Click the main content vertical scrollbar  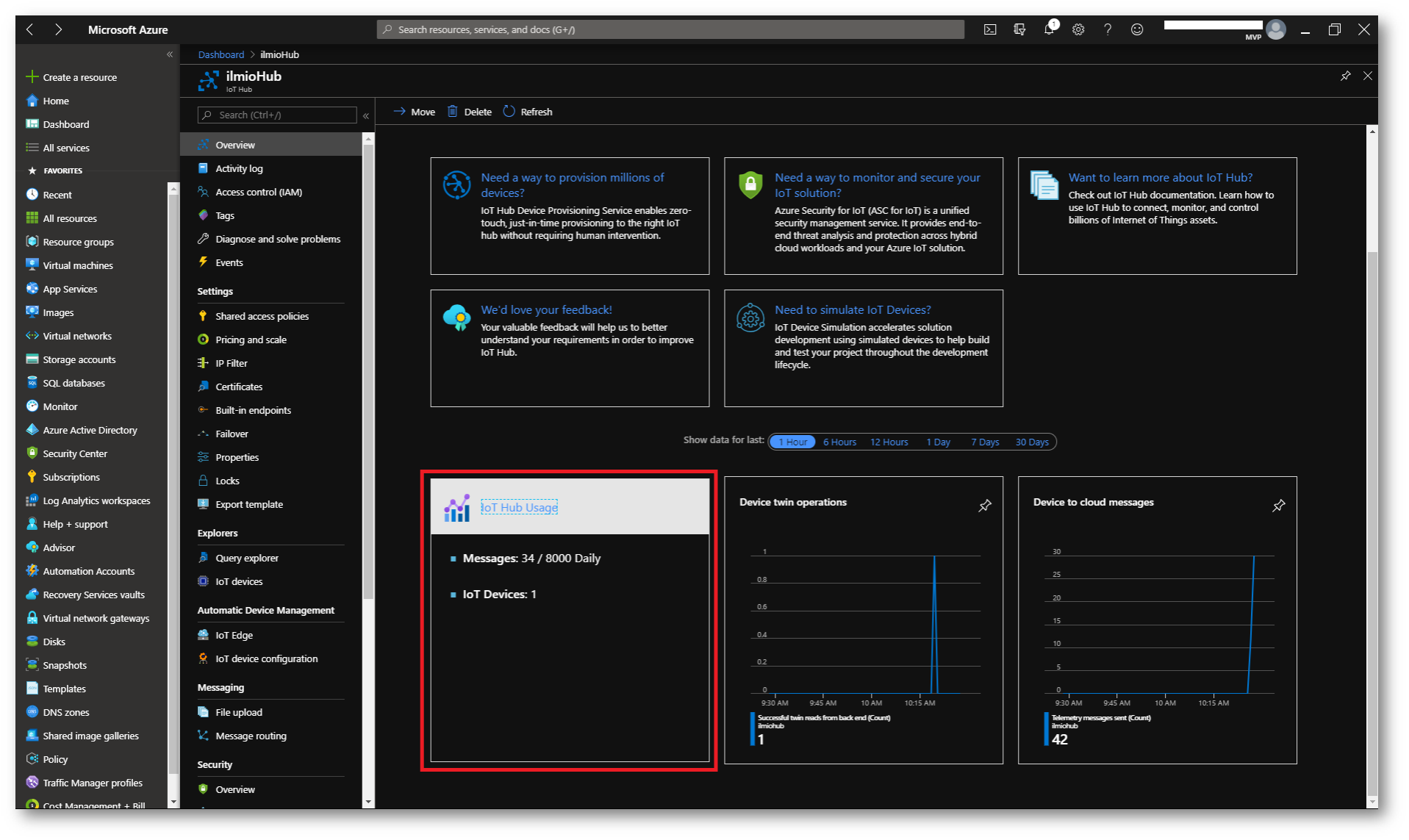(x=1372, y=514)
